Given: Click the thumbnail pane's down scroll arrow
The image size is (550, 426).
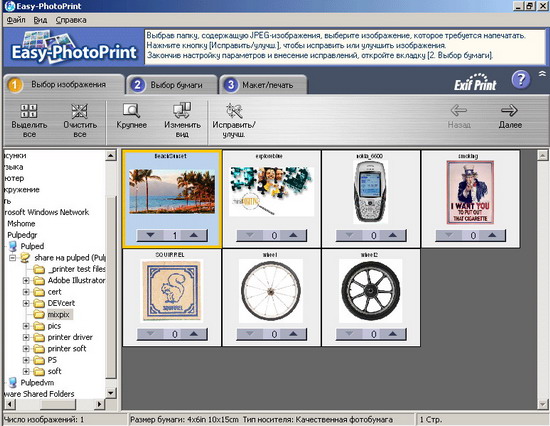Looking at the screenshot, I should [542, 404].
